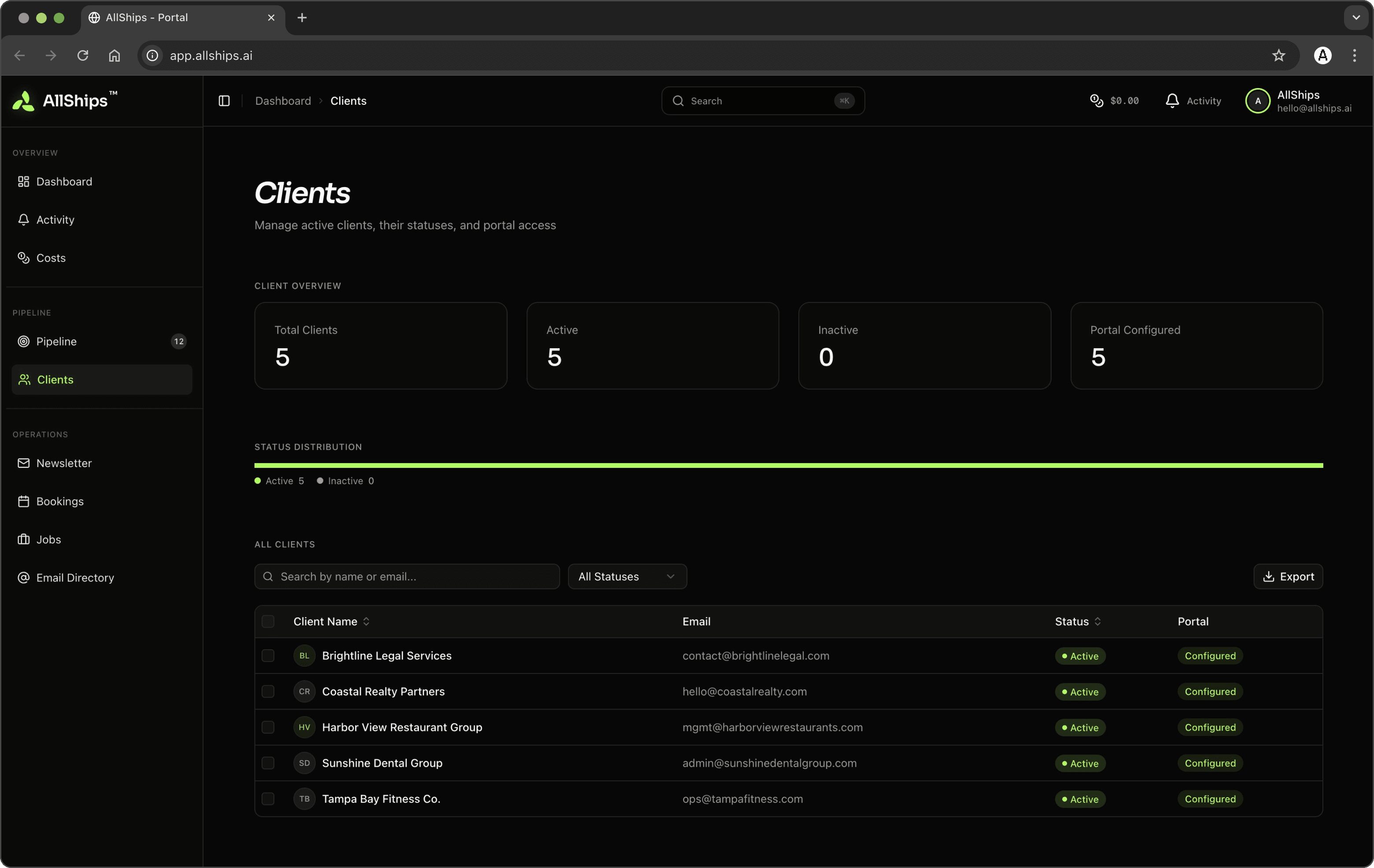Tick the Tampa Bay Fitness Co. checkbox

point(268,799)
